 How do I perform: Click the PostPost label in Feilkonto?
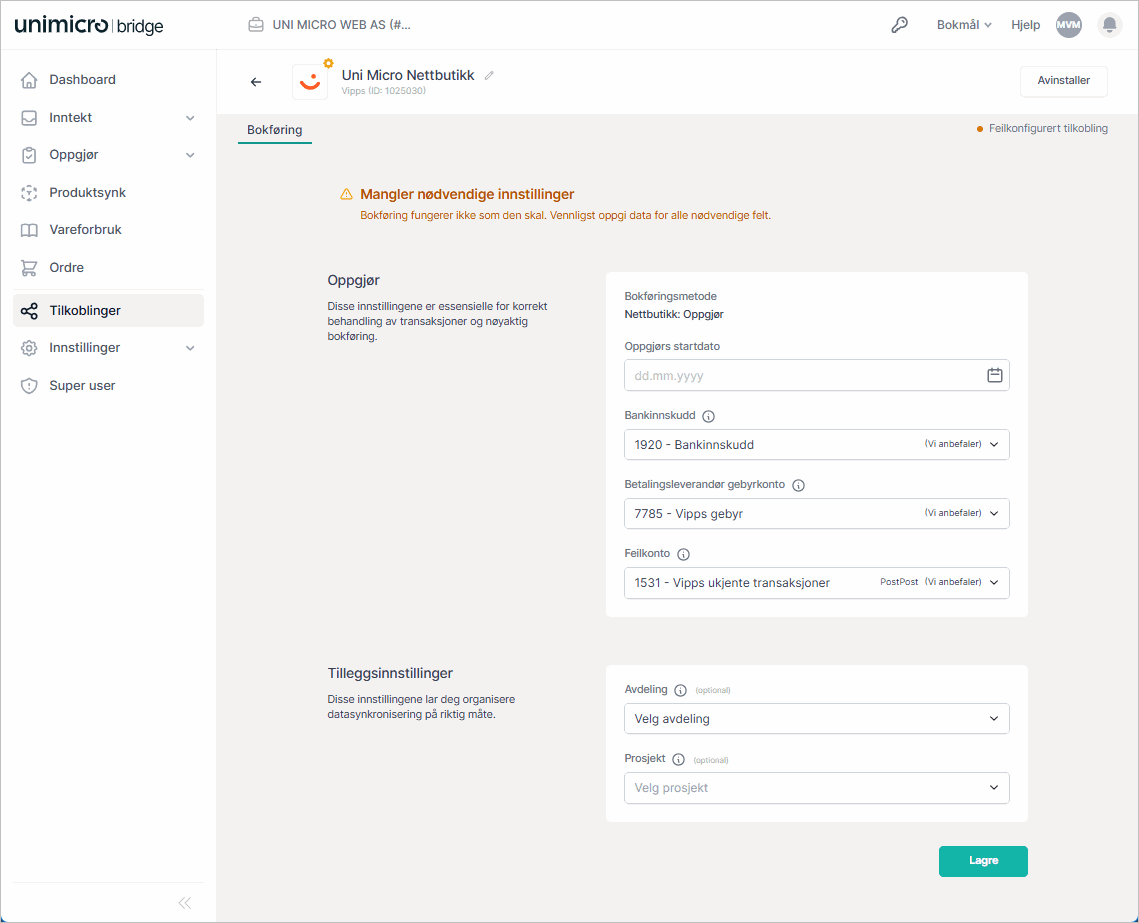pos(899,582)
